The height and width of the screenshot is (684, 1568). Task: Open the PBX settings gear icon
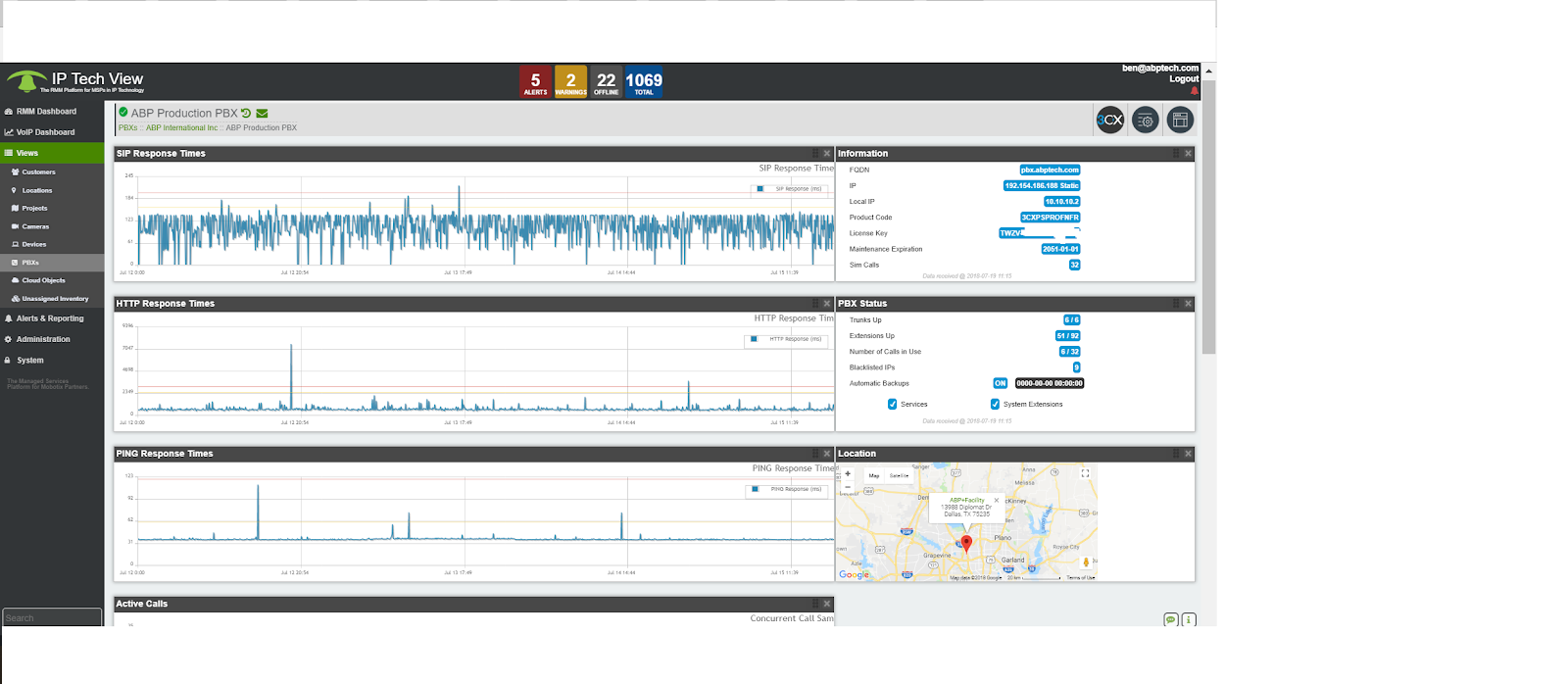(1145, 121)
